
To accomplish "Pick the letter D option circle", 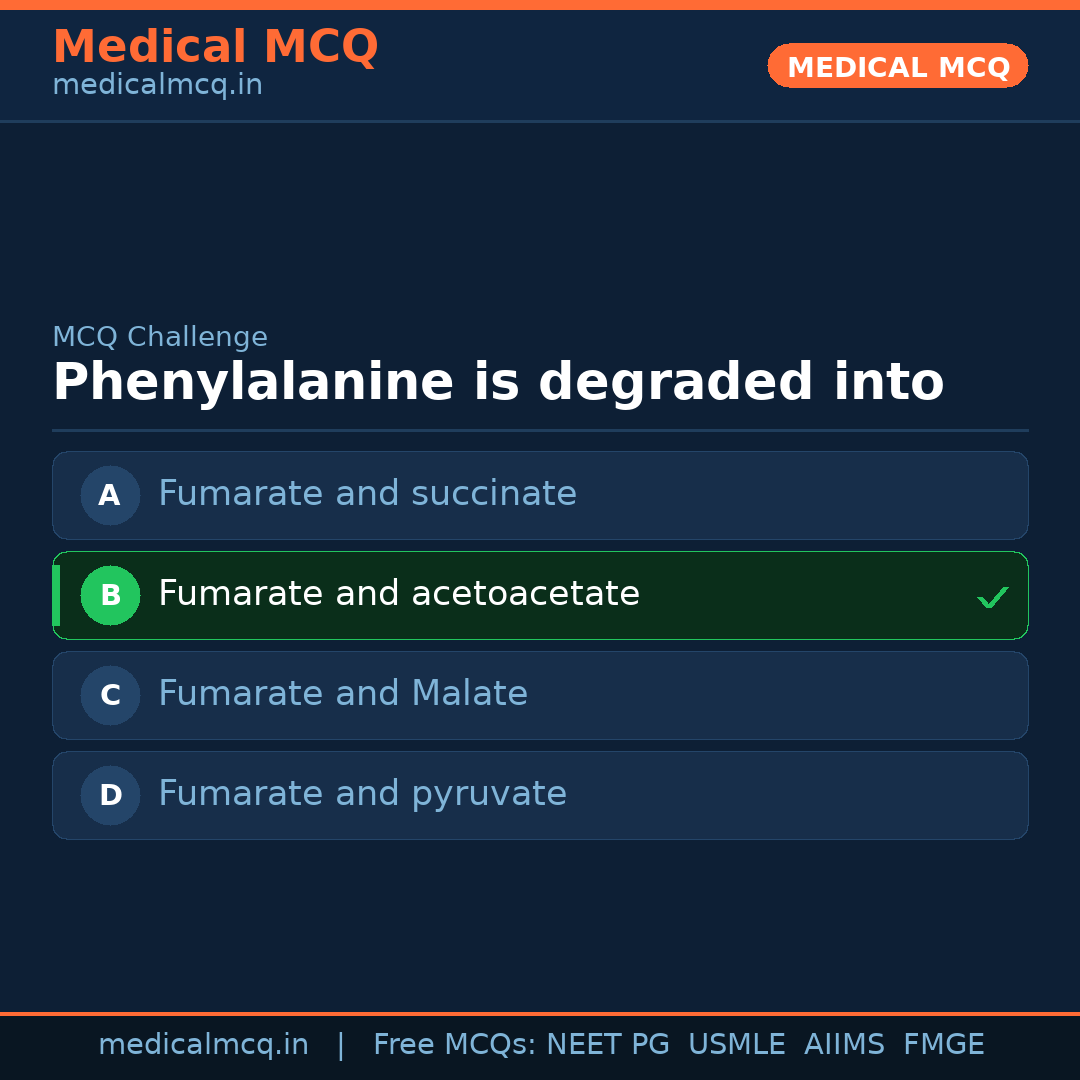I will [x=110, y=795].
